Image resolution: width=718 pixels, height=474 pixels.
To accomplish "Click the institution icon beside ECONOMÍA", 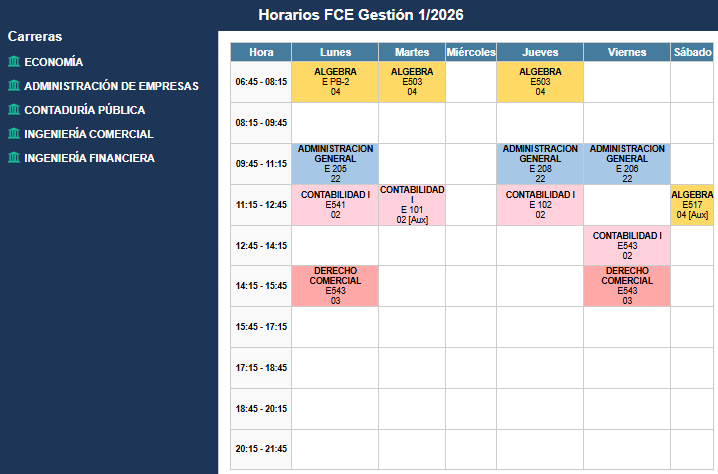I will [13, 62].
